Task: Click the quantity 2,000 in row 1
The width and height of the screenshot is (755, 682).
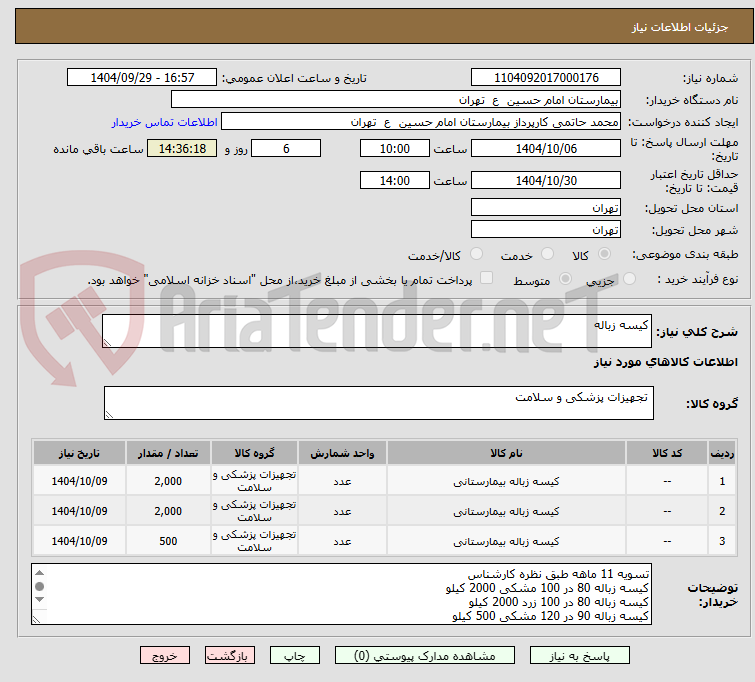Action: (x=168, y=481)
